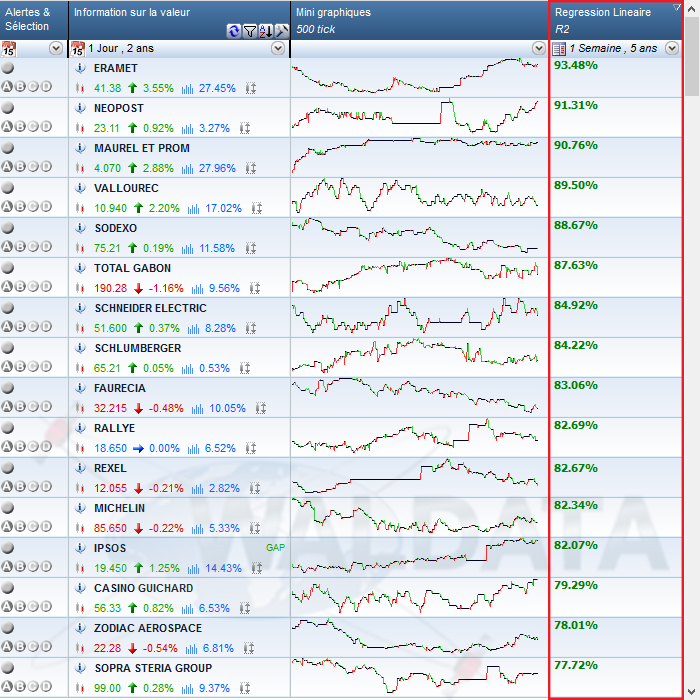Click the 'Alertes & Sélection' column header
The height and width of the screenshot is (700, 700).
pyautogui.click(x=34, y=20)
